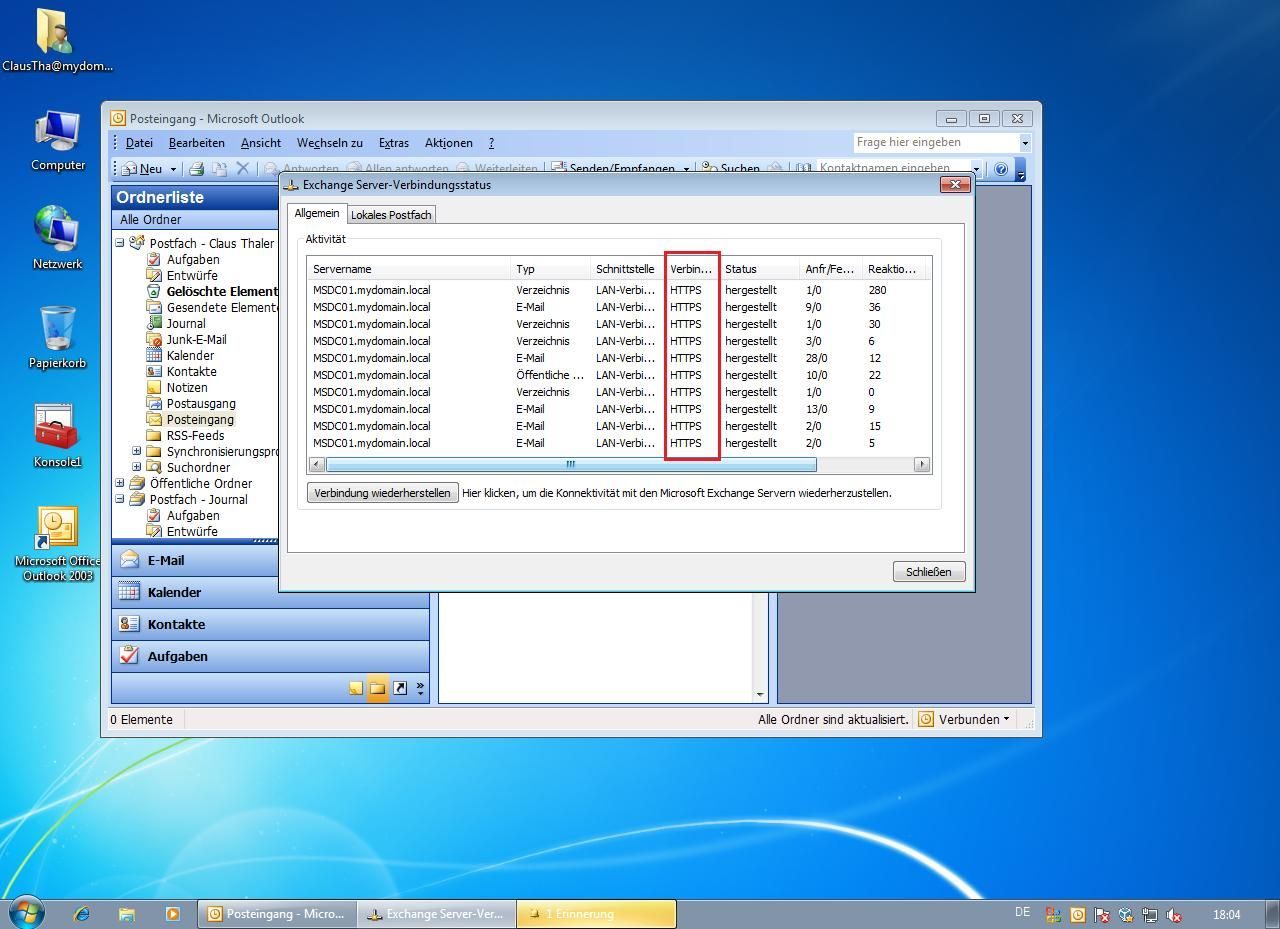Click the Ordnerliste folder icon in navigation bar
The width and height of the screenshot is (1280, 929).
click(x=377, y=688)
